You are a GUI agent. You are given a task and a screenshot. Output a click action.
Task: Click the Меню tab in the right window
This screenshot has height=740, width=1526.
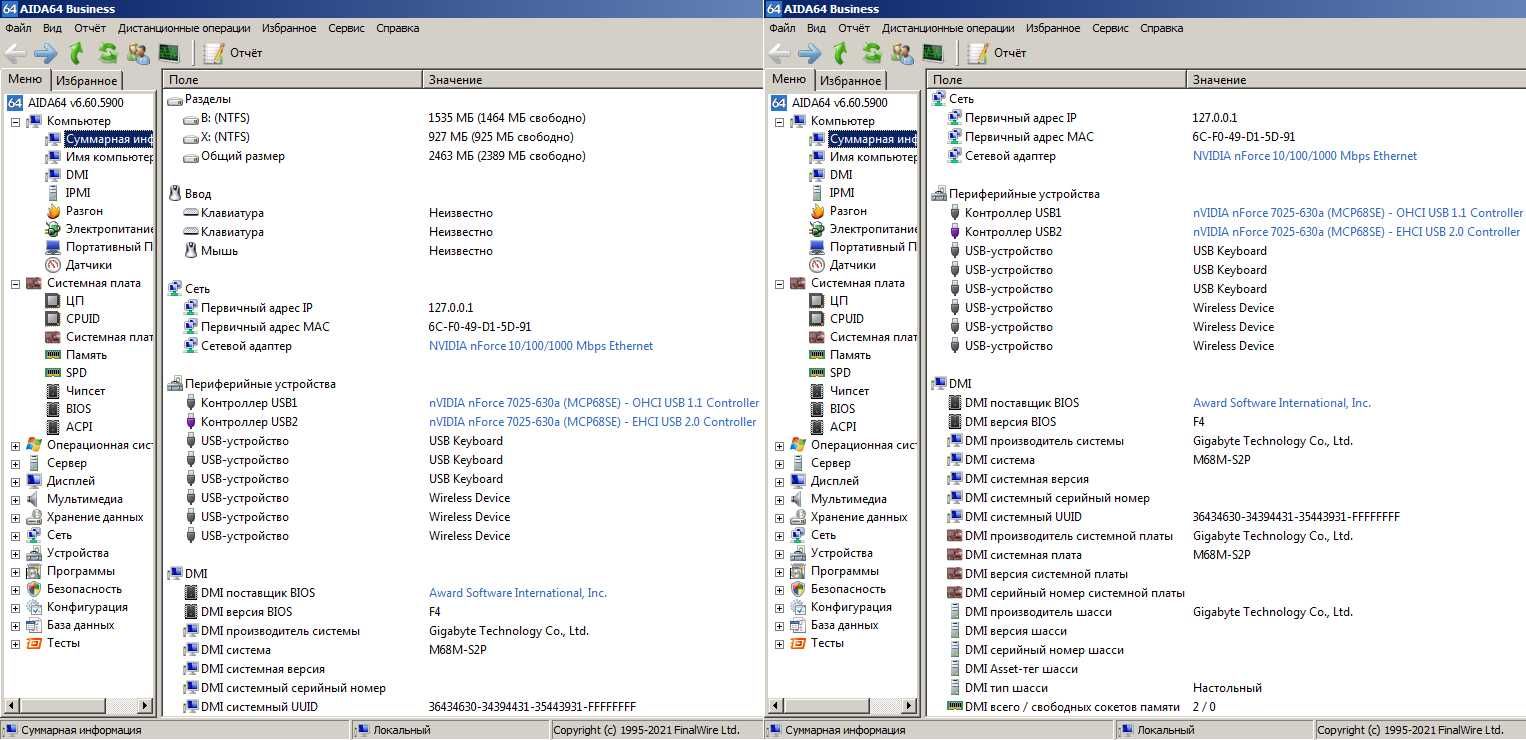coord(789,79)
